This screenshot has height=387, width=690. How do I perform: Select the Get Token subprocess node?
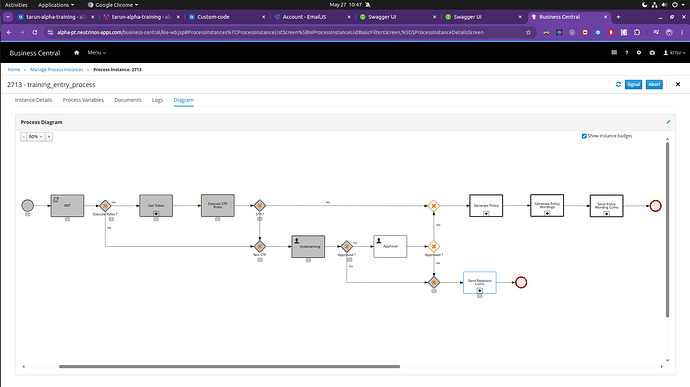tap(156, 206)
